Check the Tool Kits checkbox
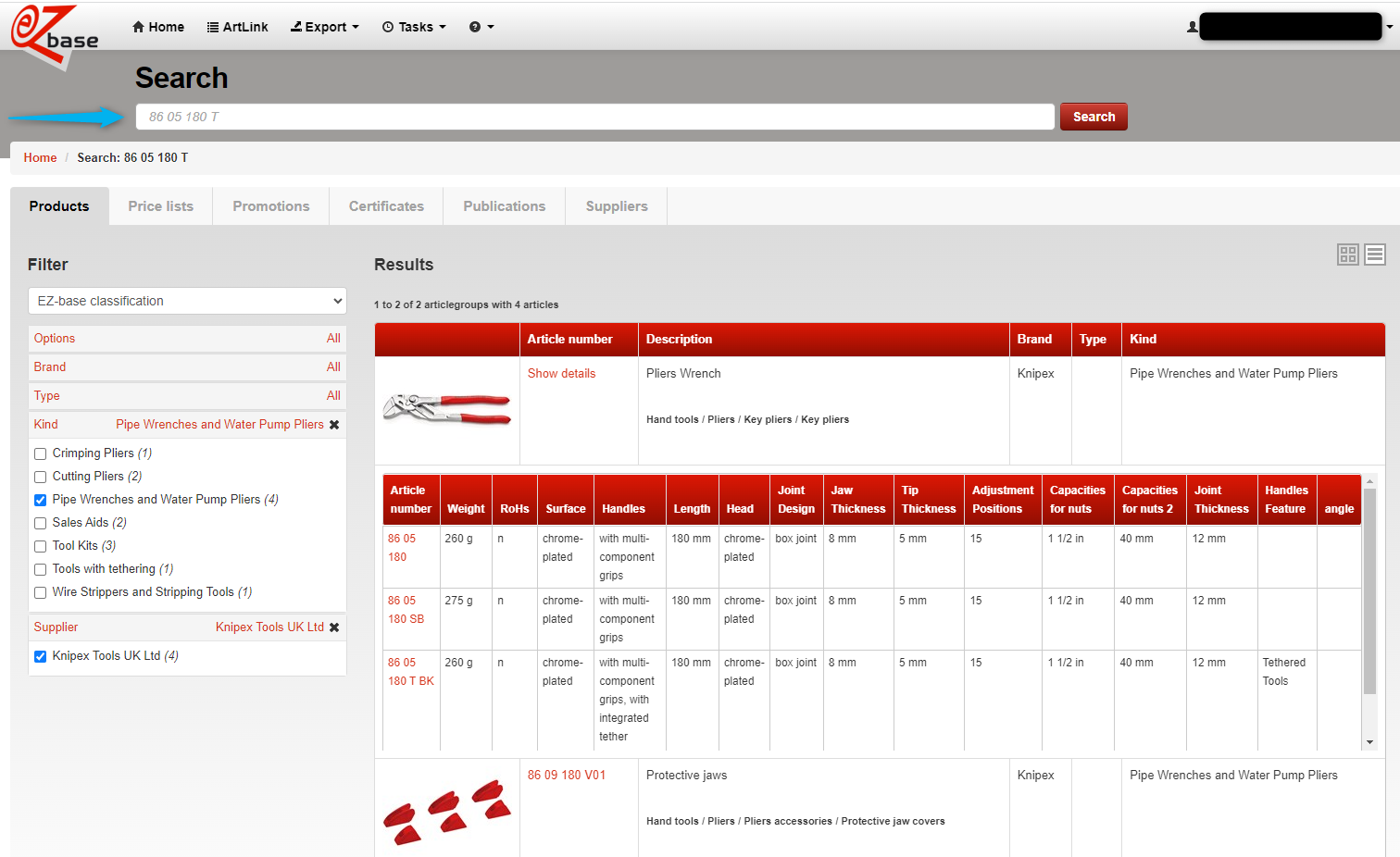The height and width of the screenshot is (857, 1400). [x=40, y=546]
